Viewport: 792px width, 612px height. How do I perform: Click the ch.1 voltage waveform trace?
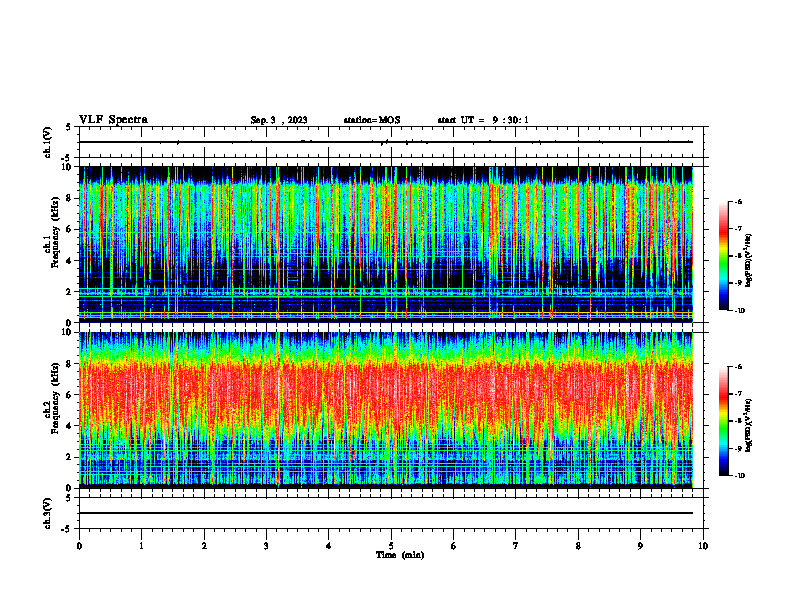[386, 142]
